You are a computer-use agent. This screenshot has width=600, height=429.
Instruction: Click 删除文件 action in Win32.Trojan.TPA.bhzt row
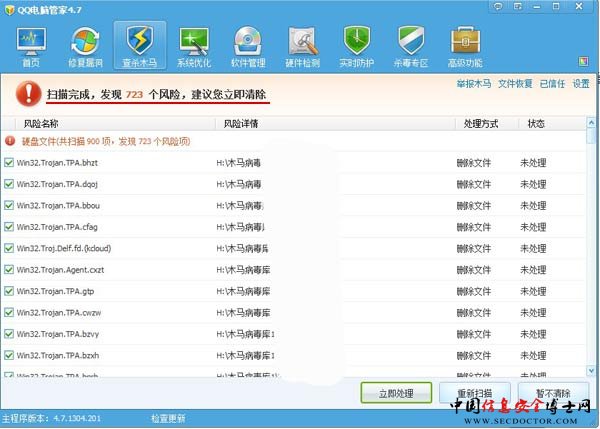[474, 163]
